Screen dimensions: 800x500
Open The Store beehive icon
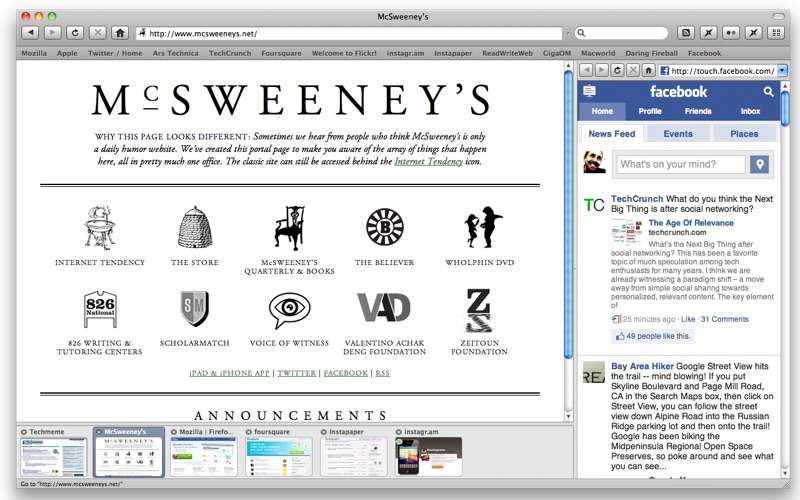pyautogui.click(x=195, y=228)
